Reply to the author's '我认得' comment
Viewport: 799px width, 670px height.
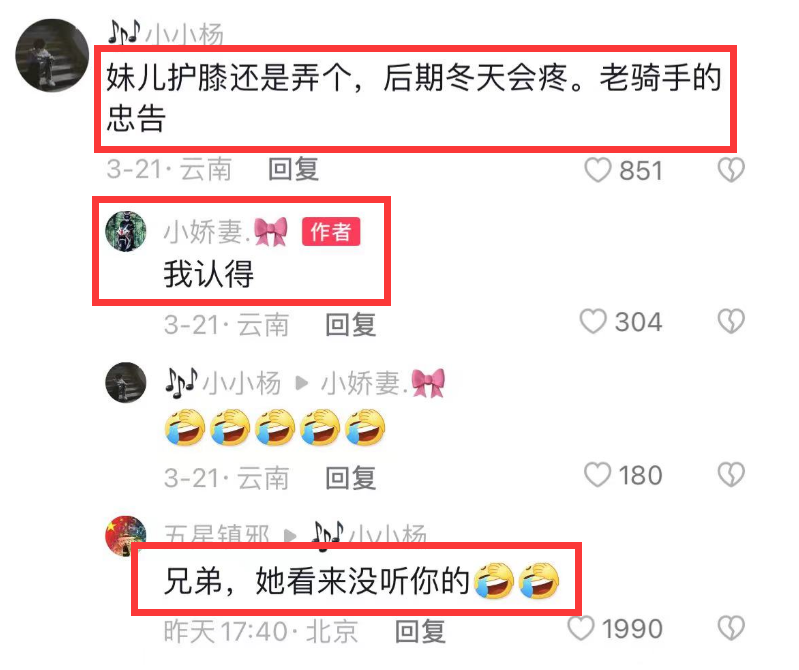pyautogui.click(x=351, y=325)
